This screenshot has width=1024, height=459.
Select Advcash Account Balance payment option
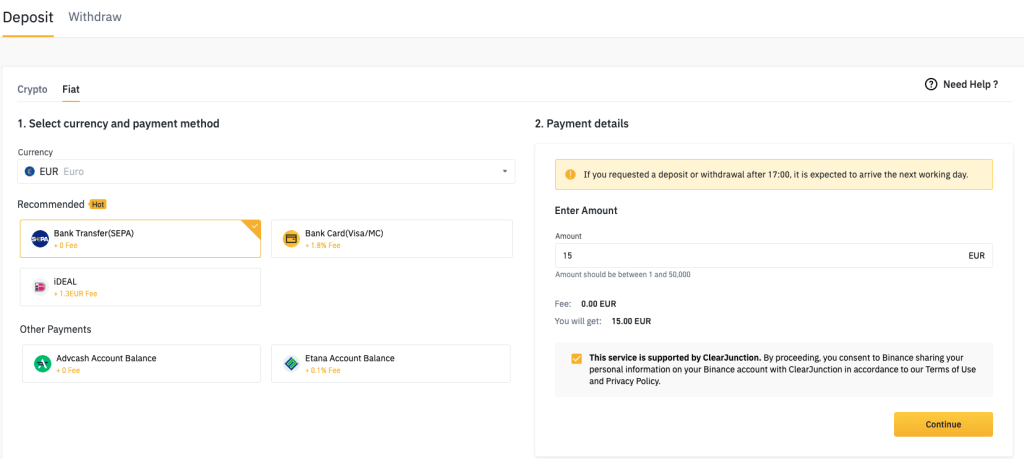pos(140,364)
